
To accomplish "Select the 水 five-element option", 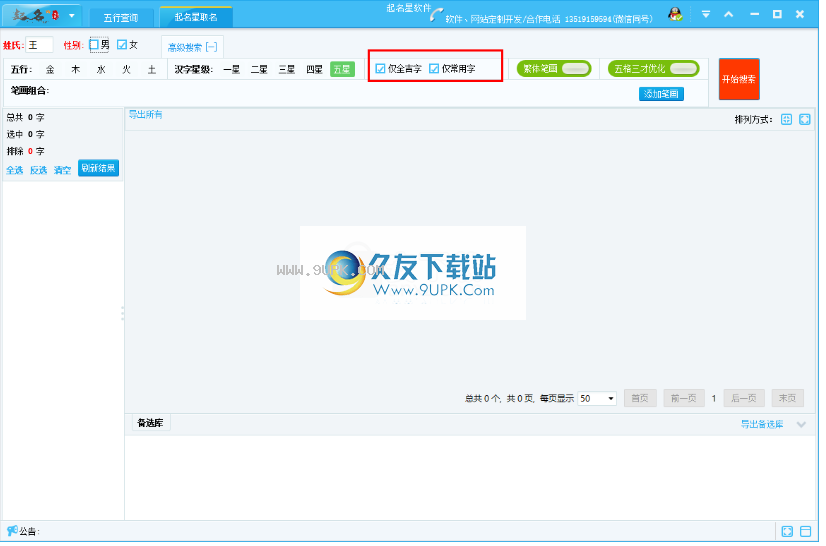I will [x=102, y=70].
